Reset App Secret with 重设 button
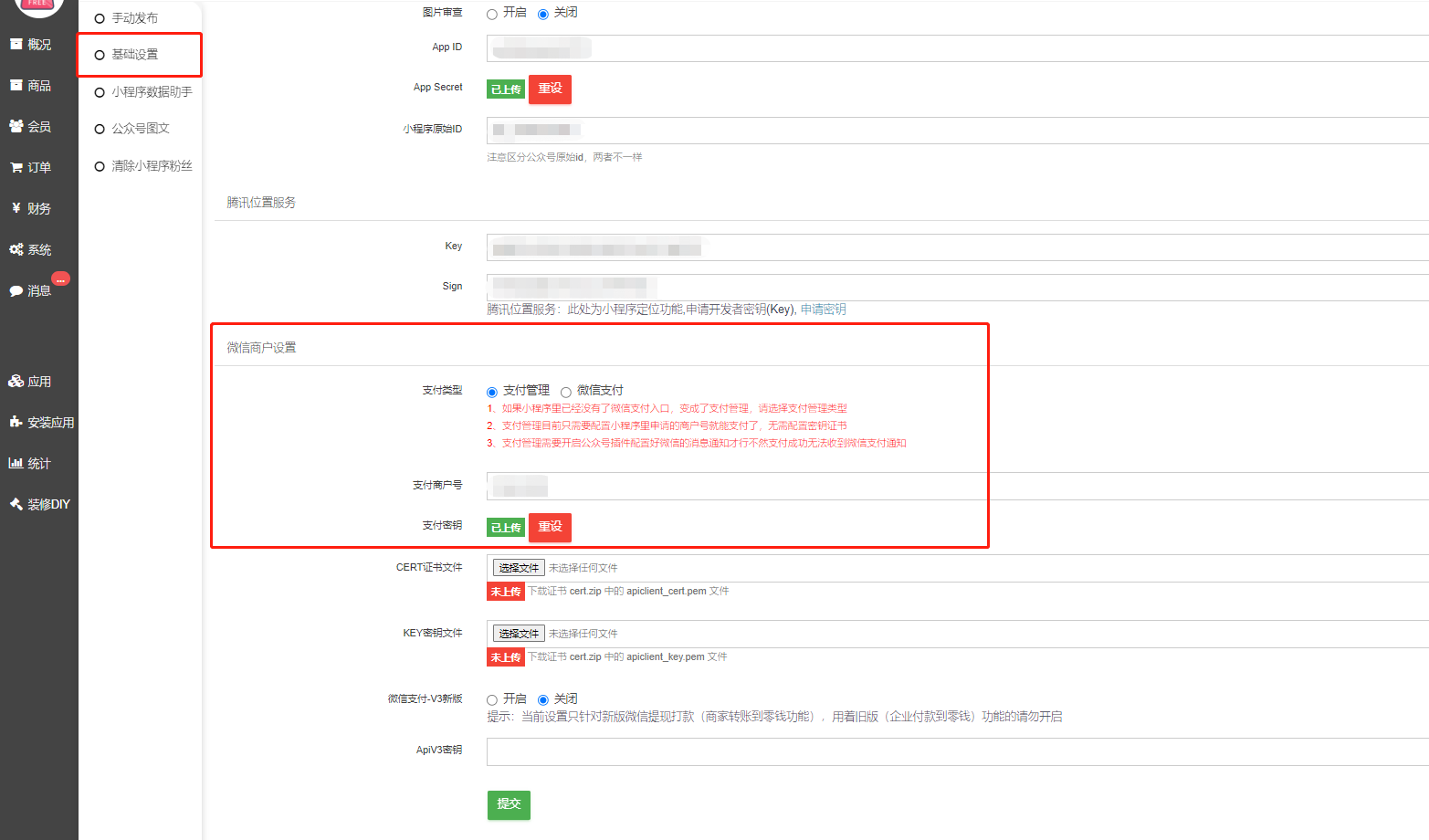Image resolution: width=1429 pixels, height=840 pixels. (550, 89)
